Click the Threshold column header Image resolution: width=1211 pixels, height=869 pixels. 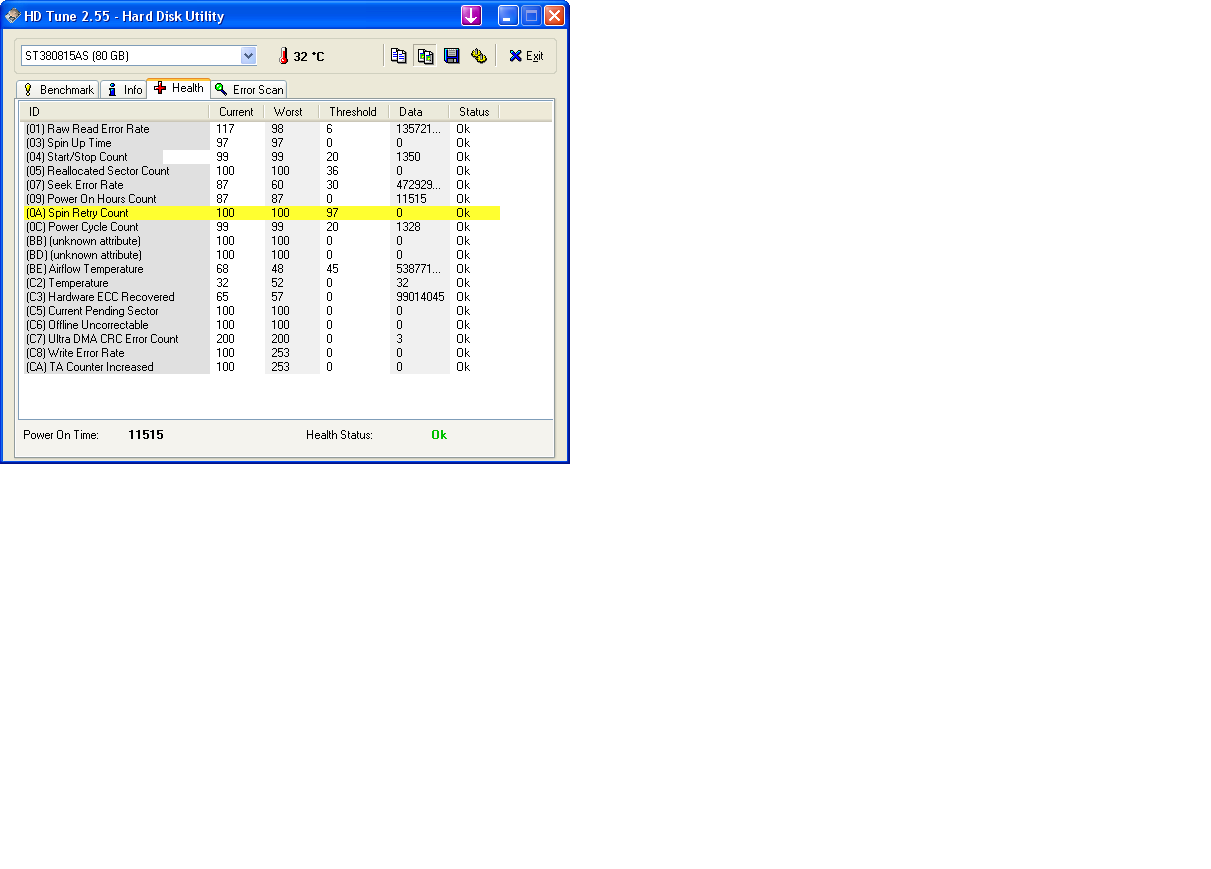click(353, 112)
